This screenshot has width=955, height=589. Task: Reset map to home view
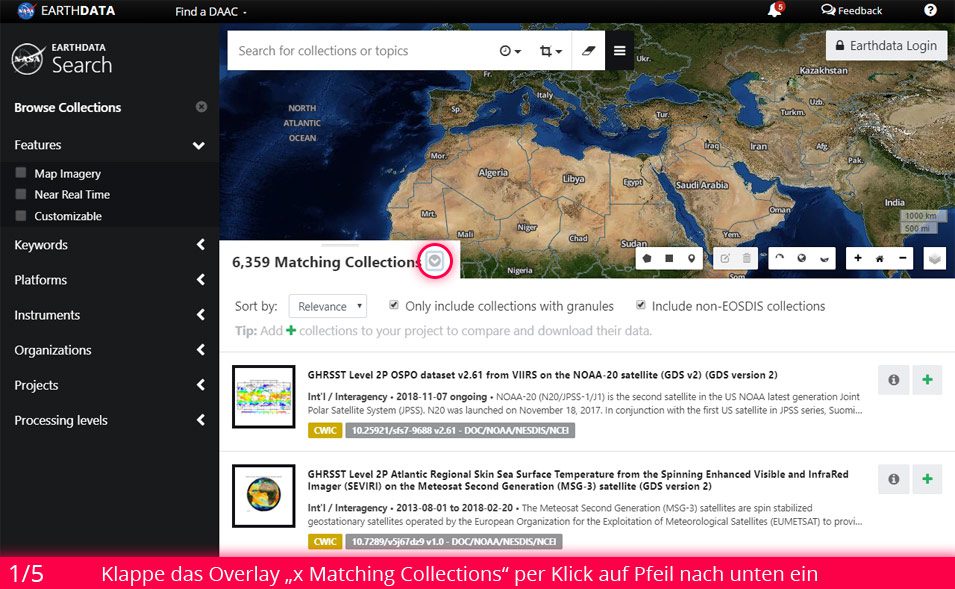pos(879,258)
